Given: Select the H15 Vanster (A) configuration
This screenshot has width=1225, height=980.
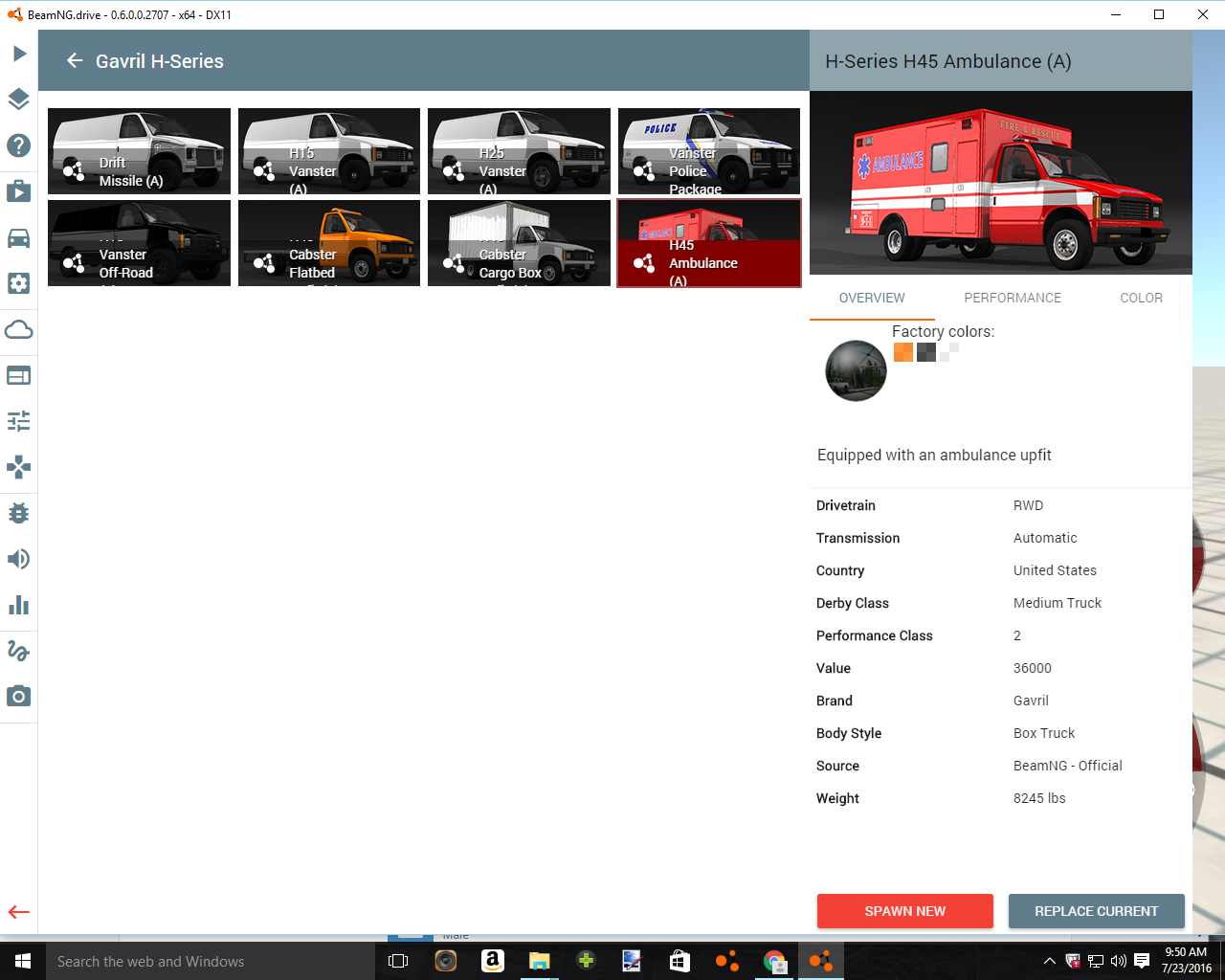Looking at the screenshot, I should point(329,151).
